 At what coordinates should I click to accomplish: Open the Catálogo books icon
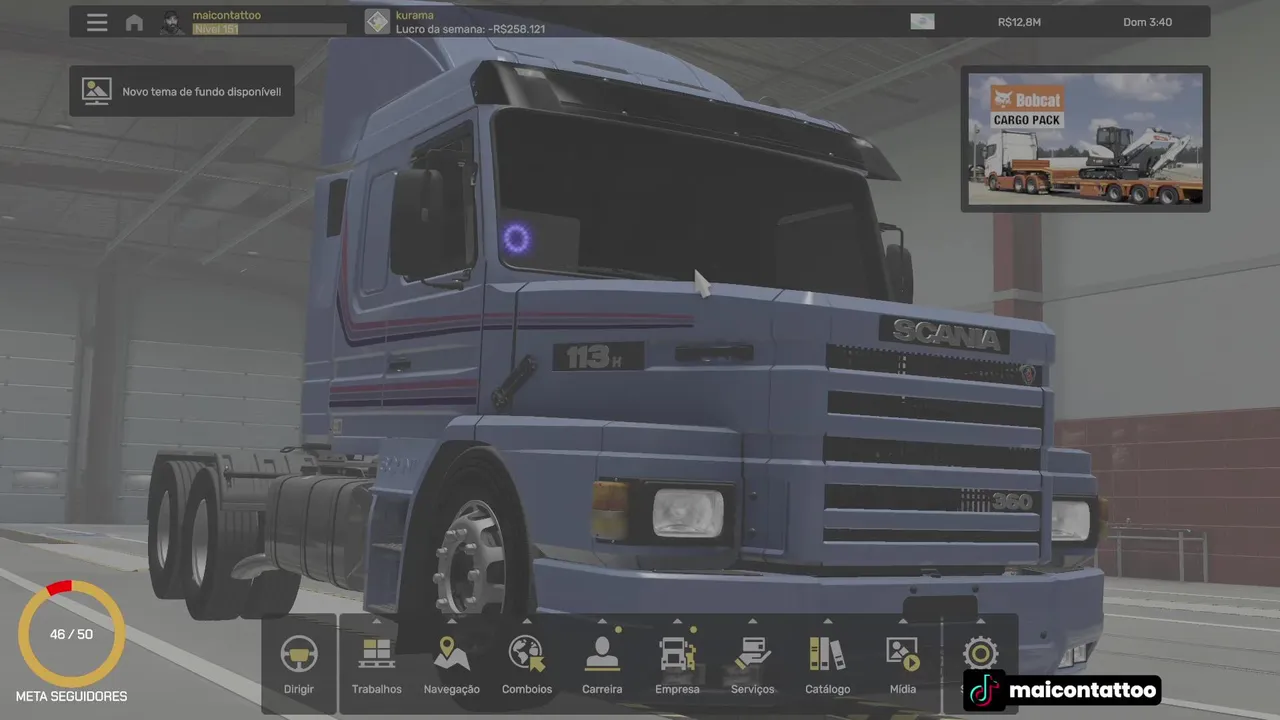[827, 654]
